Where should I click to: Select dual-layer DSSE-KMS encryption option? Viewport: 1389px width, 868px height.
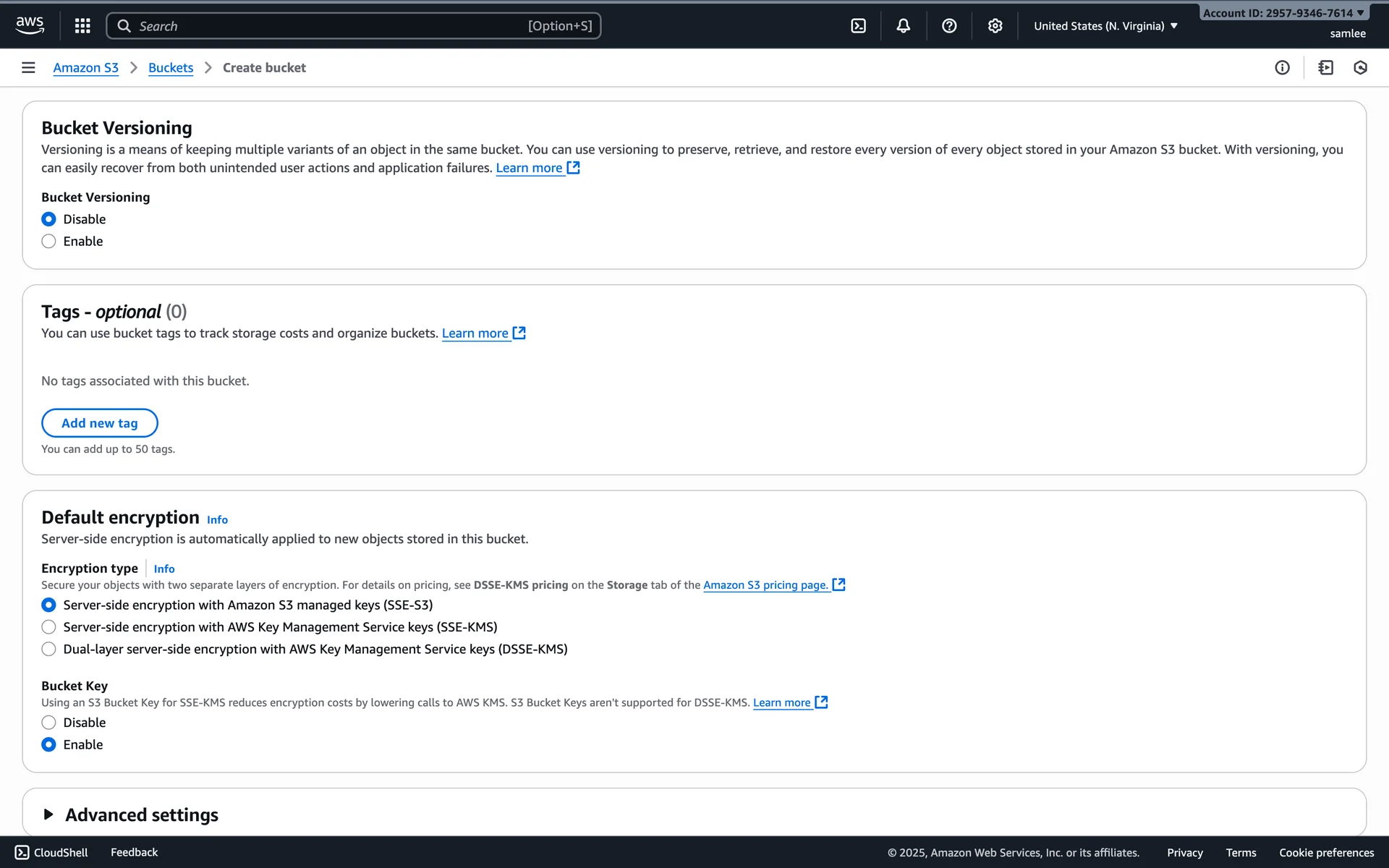pos(48,650)
